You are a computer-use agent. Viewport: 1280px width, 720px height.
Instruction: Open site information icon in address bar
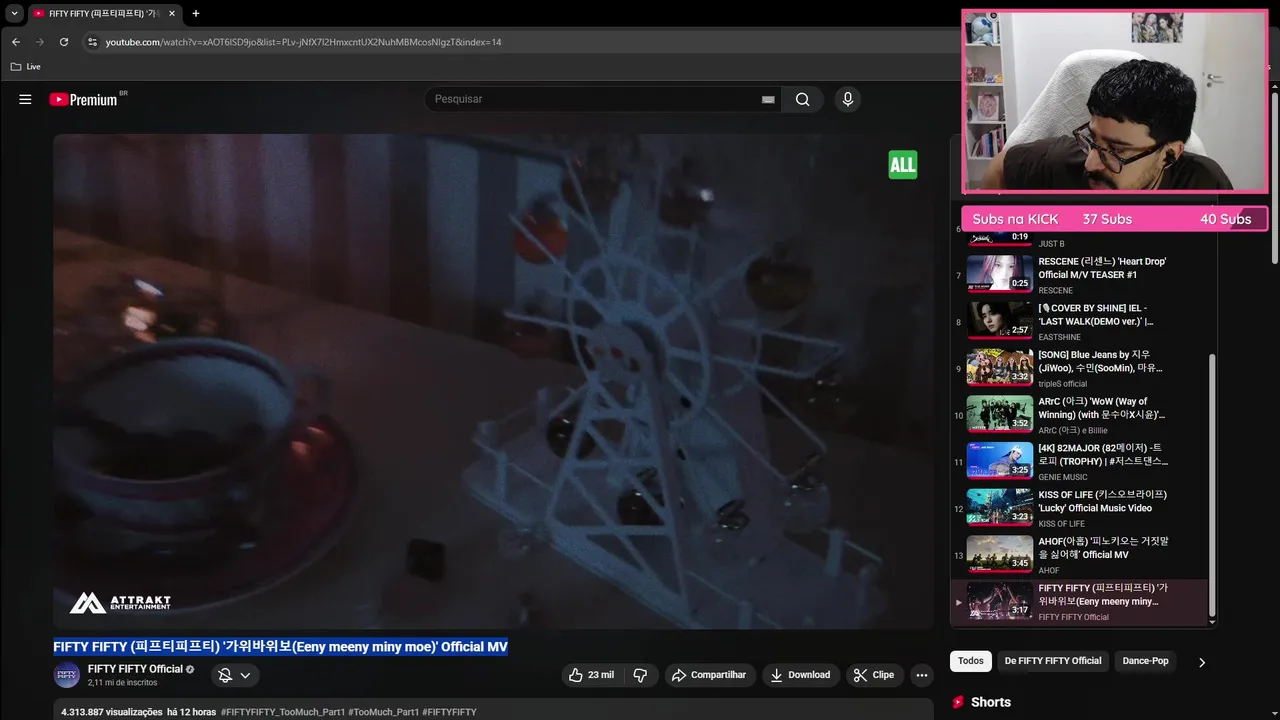(x=92, y=42)
